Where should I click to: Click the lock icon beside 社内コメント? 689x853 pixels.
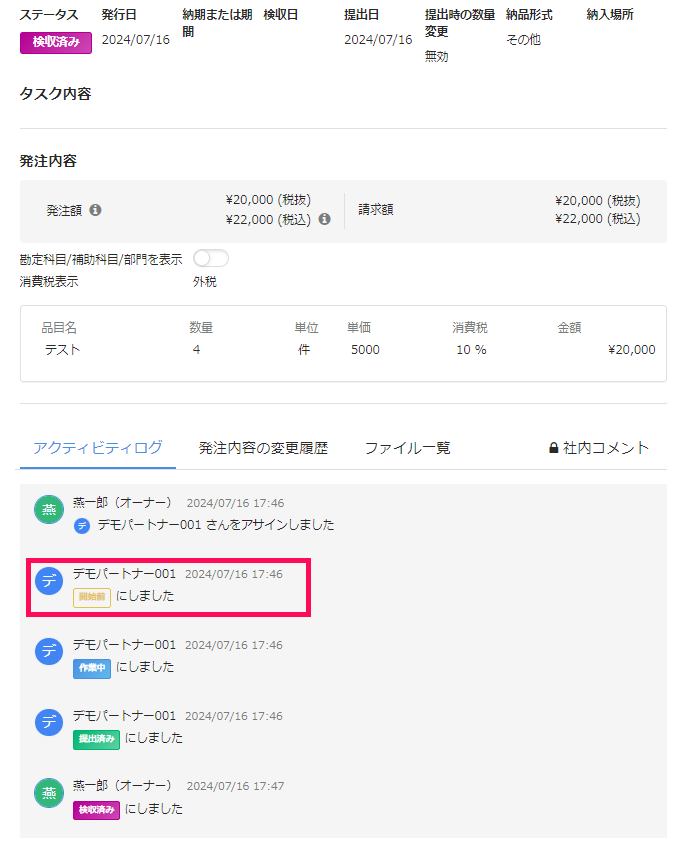tap(554, 448)
